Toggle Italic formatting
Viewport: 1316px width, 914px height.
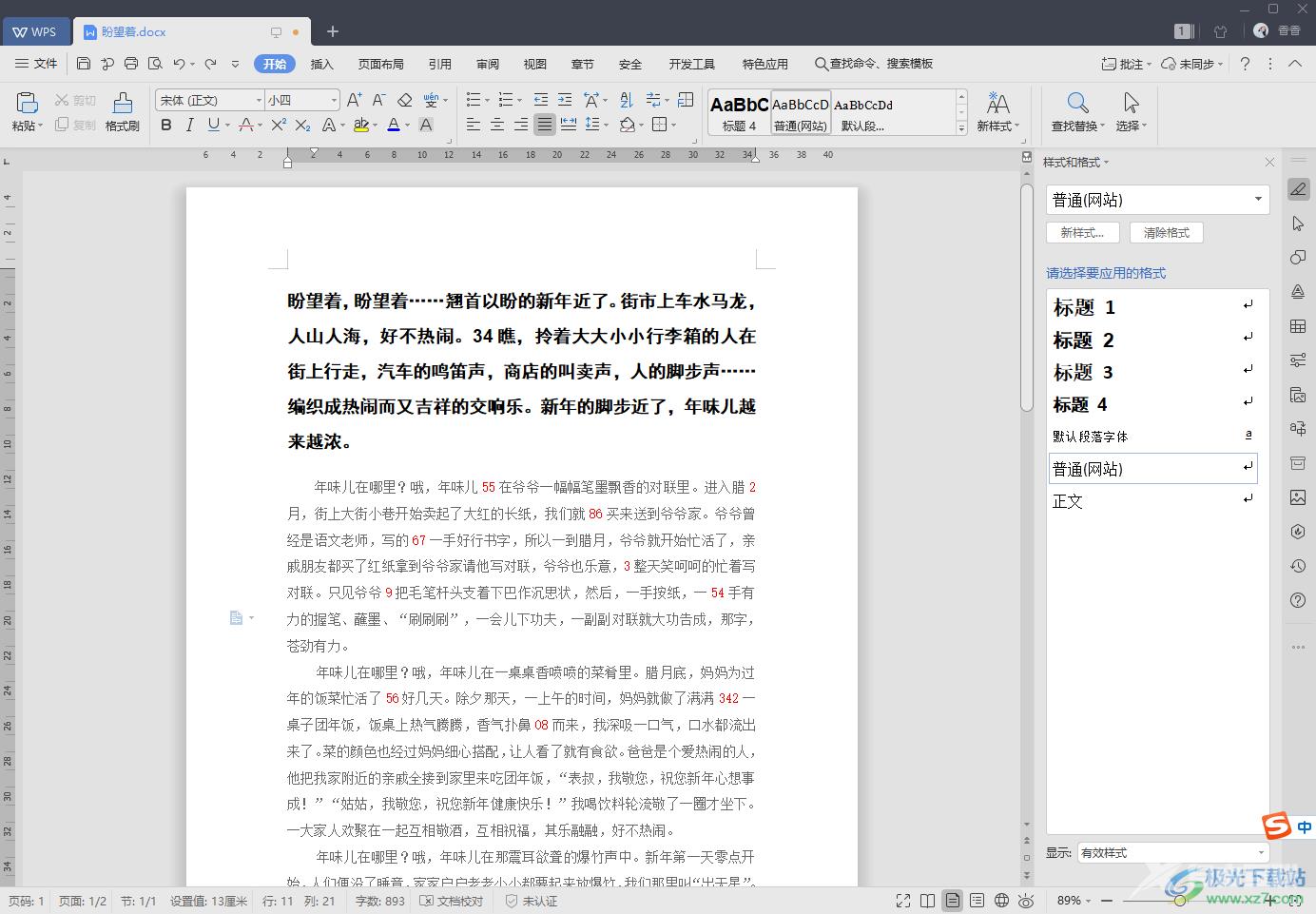[189, 125]
